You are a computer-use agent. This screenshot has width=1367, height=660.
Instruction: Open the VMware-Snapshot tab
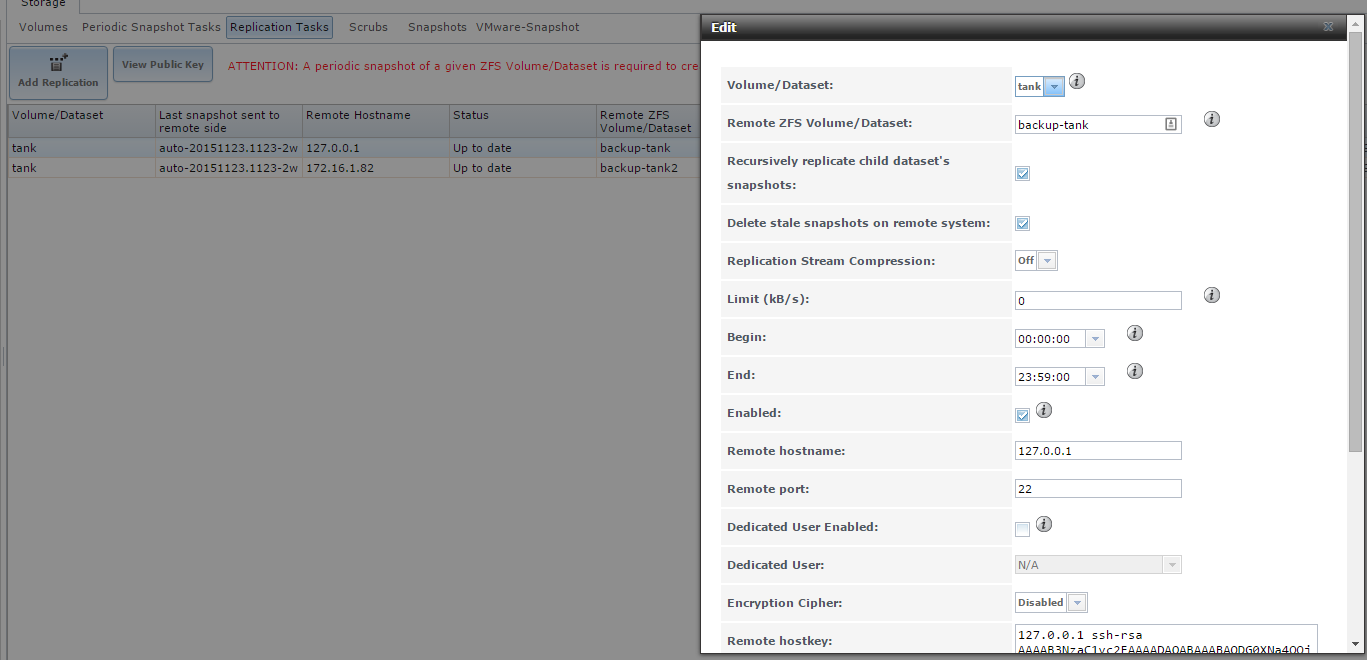527,27
